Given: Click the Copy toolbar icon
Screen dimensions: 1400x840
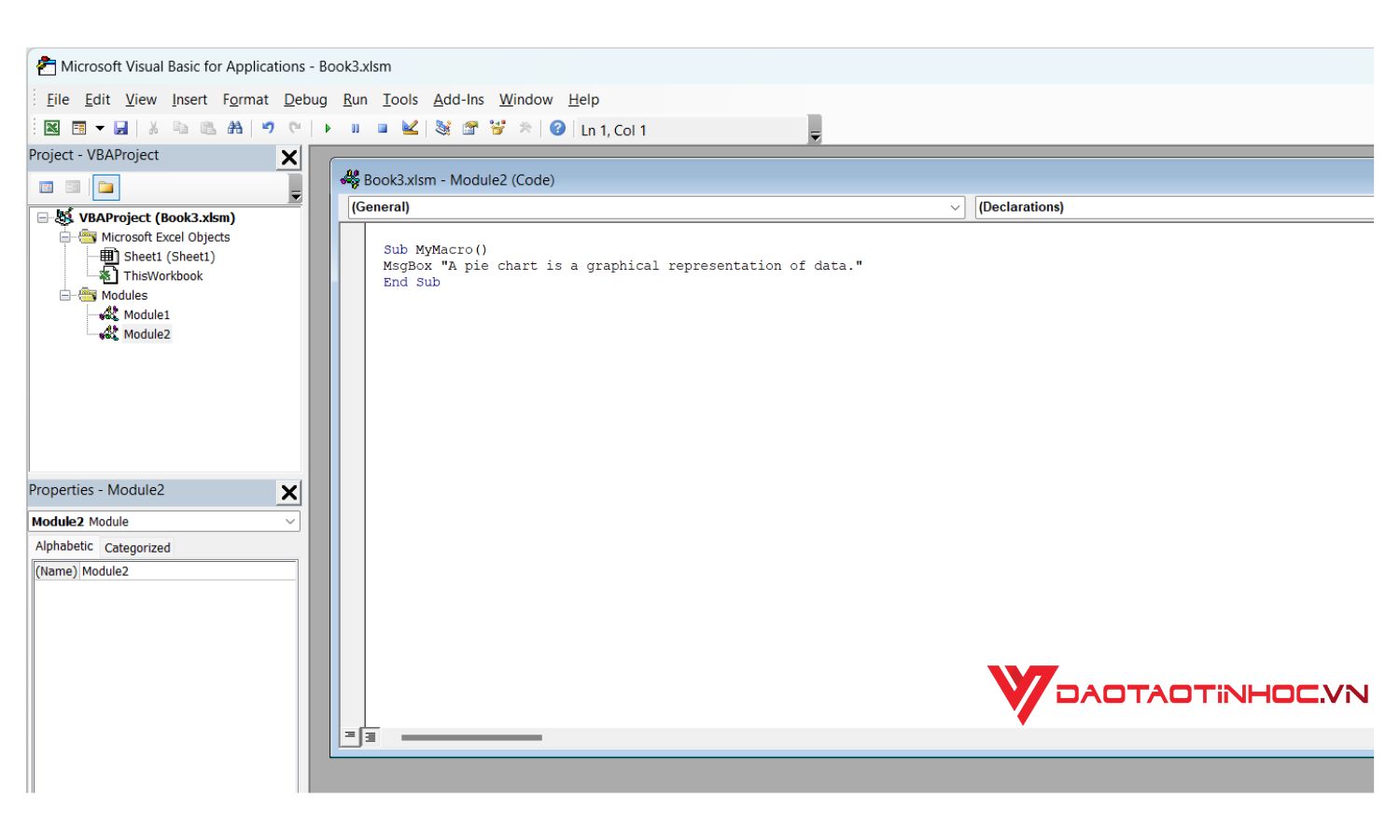Looking at the screenshot, I should 180,128.
